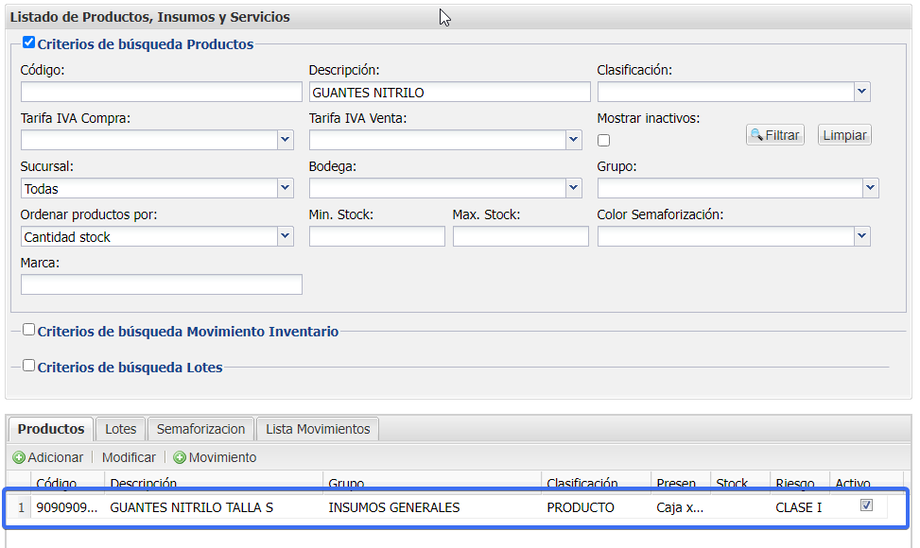
Task: Expand the Color Semaforización dropdown
Action: 862,236
